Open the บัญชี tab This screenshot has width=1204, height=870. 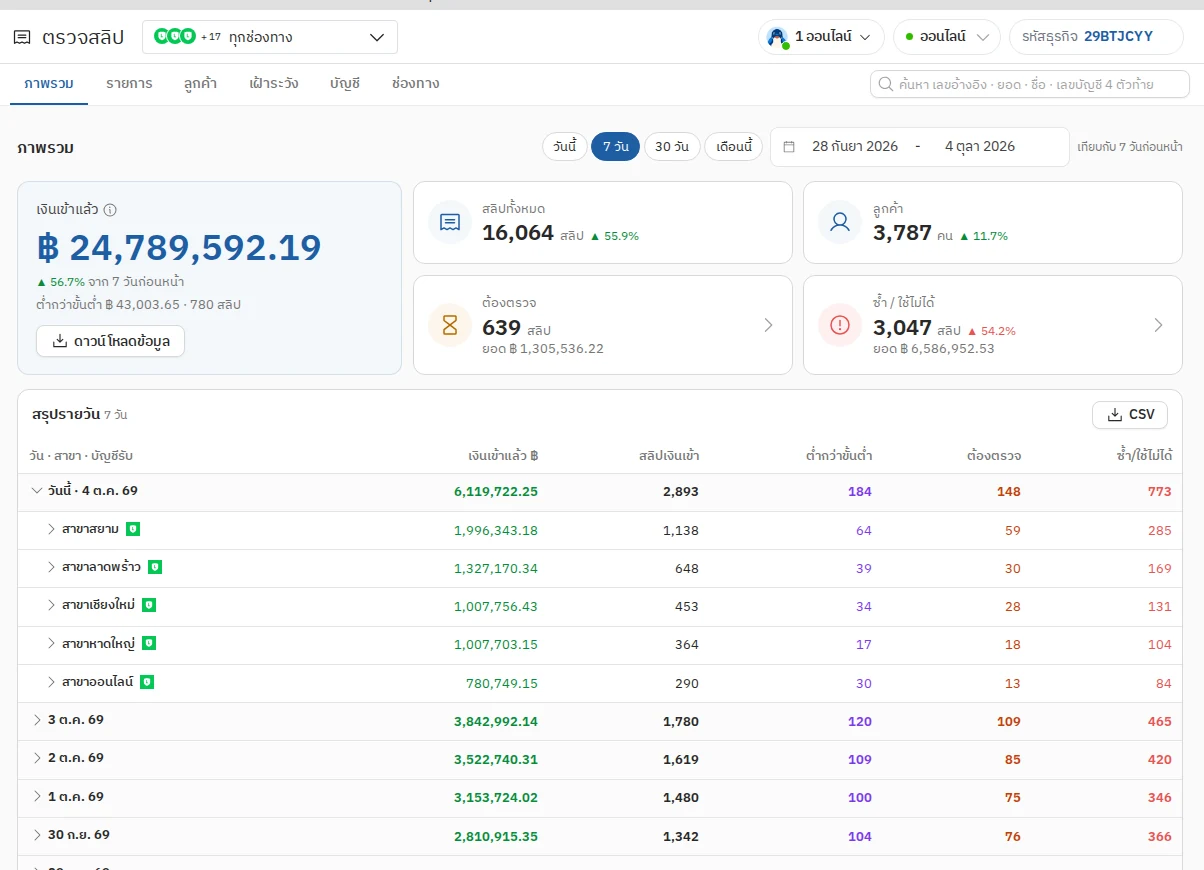point(345,84)
